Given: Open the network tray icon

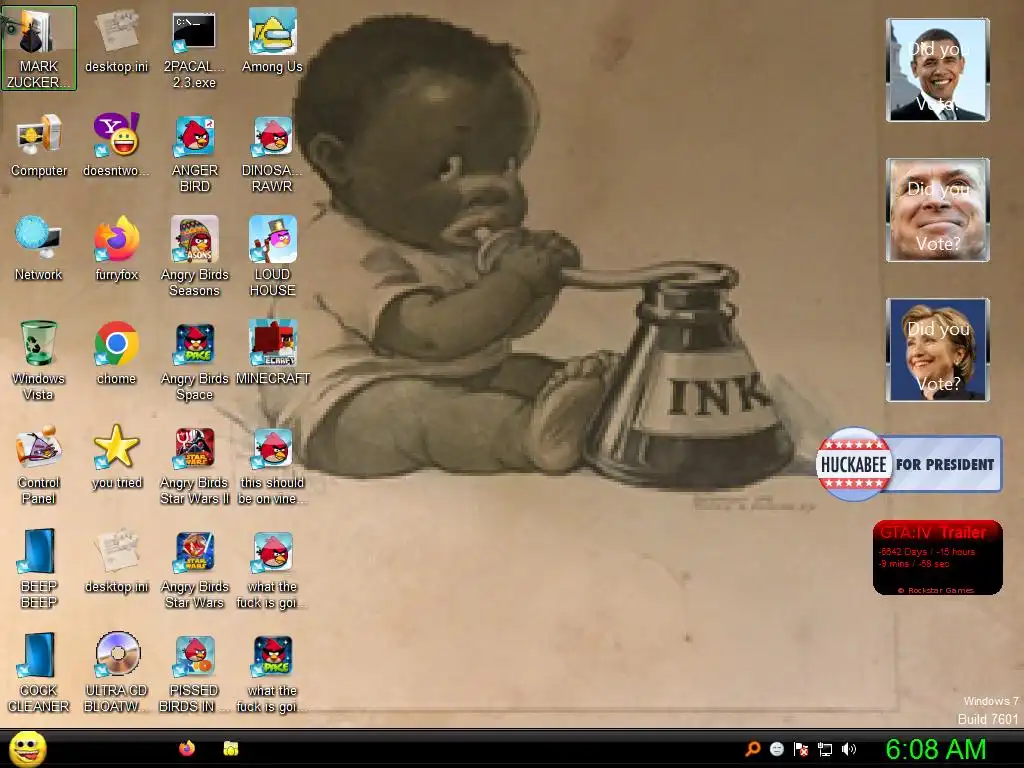Looking at the screenshot, I should click(x=825, y=750).
